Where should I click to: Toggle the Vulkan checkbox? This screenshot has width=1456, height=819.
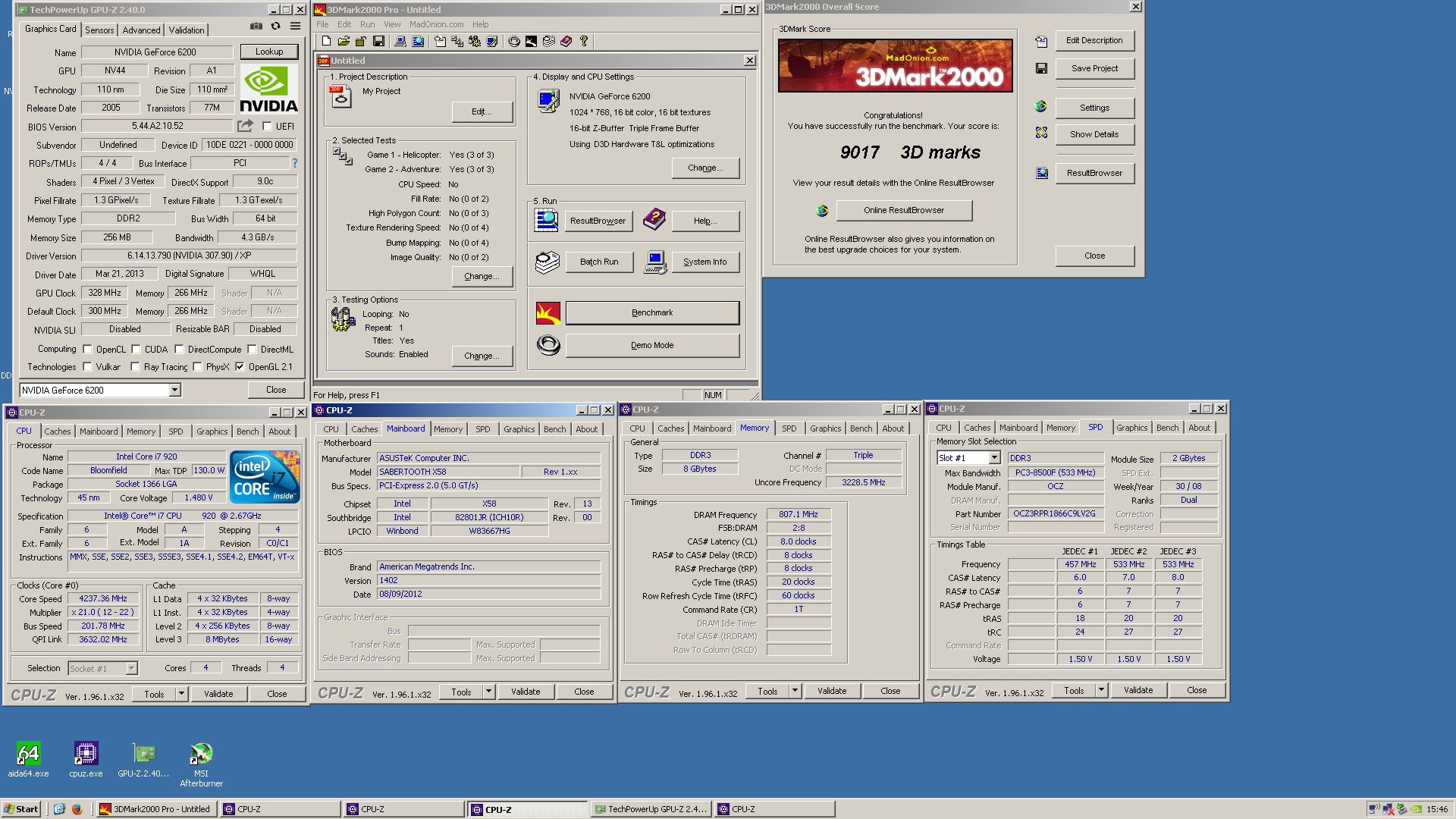pyautogui.click(x=87, y=367)
